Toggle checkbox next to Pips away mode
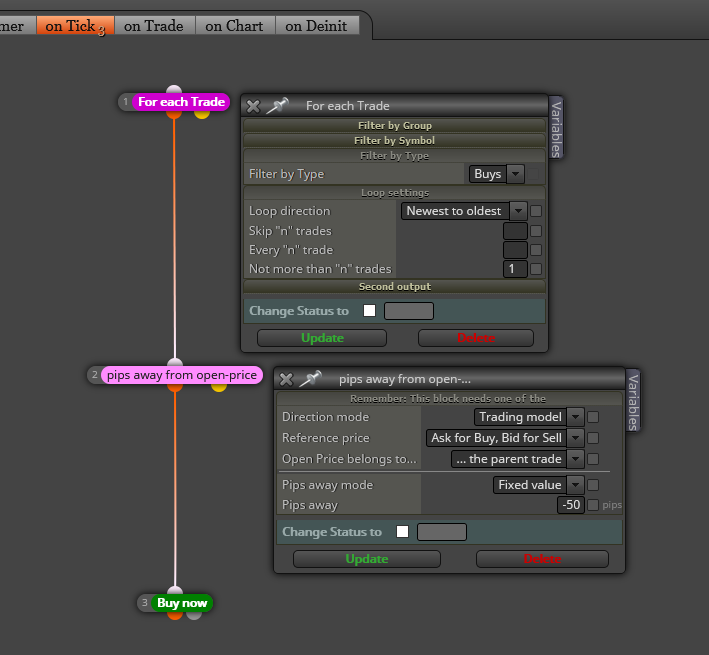 coord(593,485)
